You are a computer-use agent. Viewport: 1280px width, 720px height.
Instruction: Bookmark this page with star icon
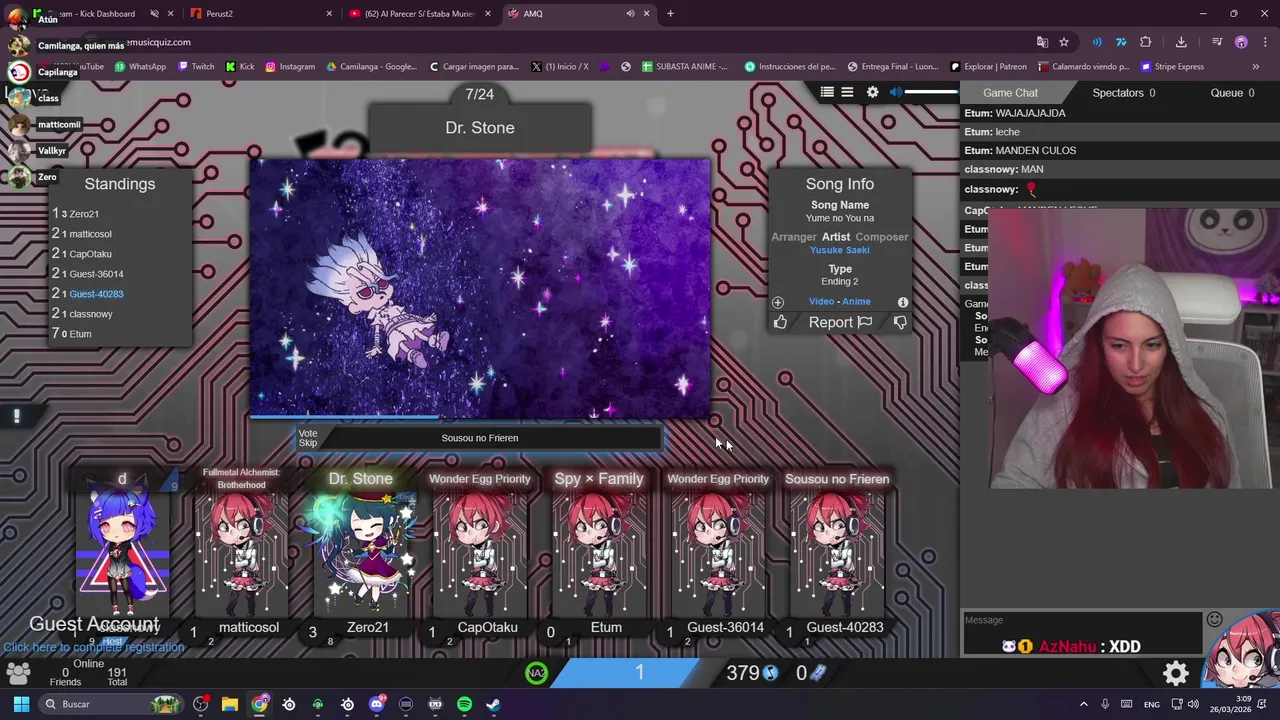click(x=1064, y=42)
